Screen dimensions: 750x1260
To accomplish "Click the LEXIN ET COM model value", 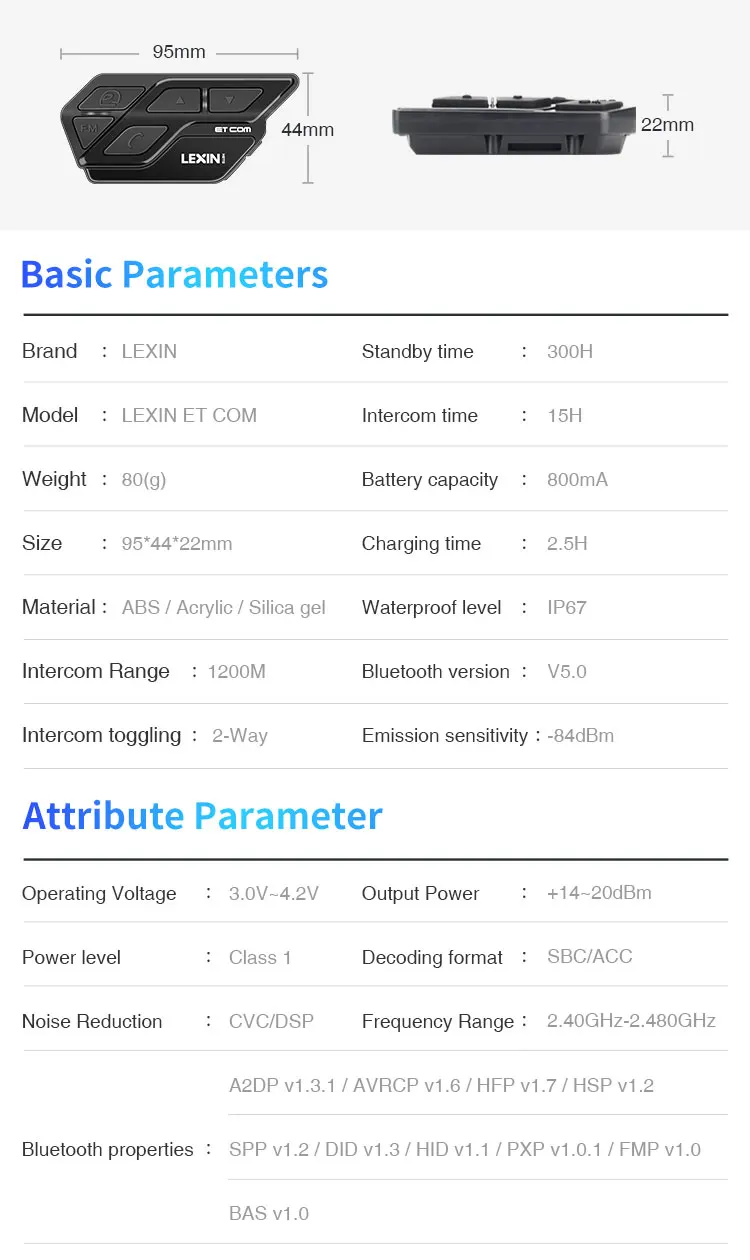I will click(x=189, y=415).
